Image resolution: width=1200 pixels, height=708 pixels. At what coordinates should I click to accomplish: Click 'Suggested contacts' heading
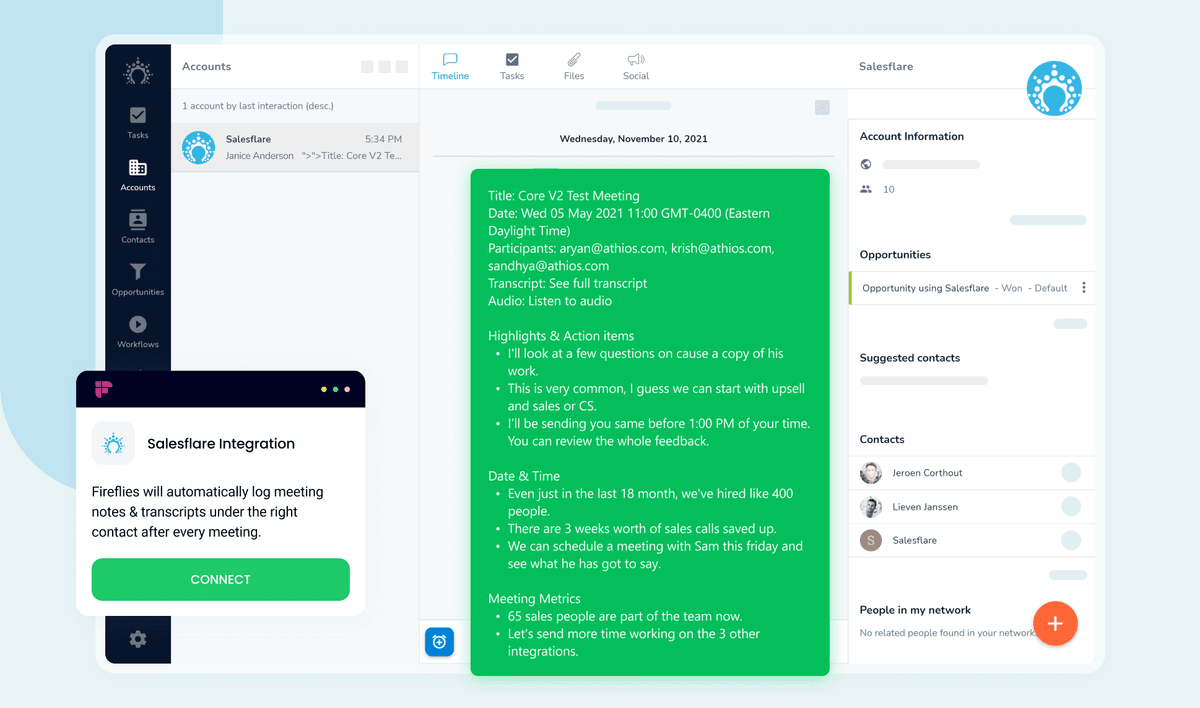(910, 358)
